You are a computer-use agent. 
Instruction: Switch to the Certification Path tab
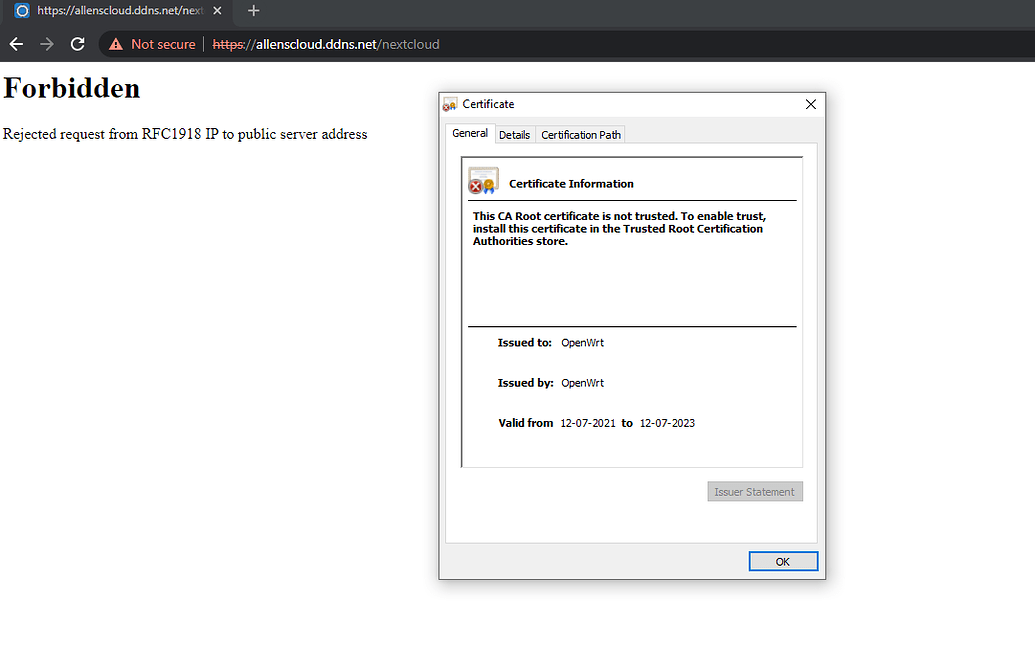click(580, 134)
